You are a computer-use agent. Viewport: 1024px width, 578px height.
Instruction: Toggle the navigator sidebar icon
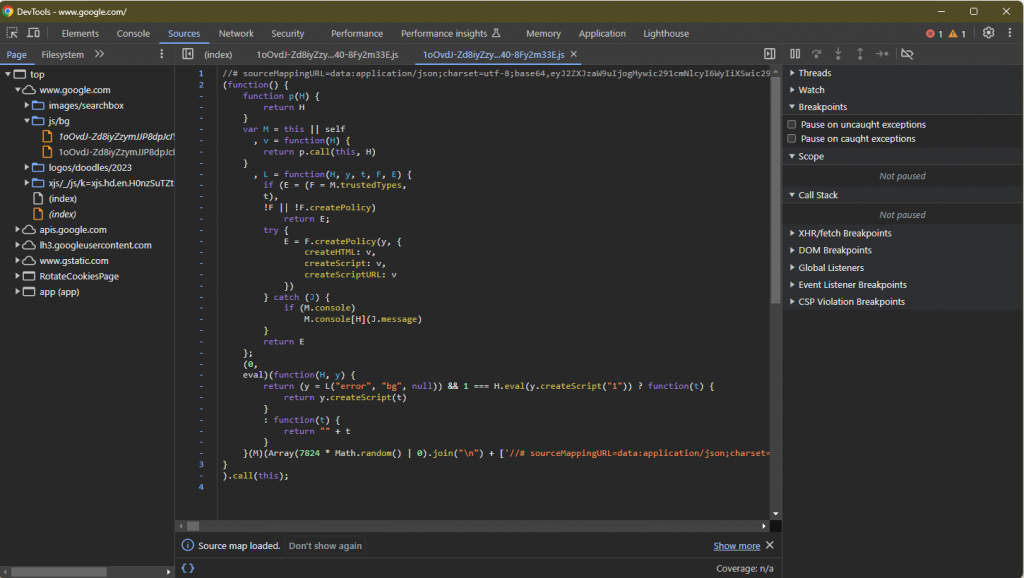point(187,54)
